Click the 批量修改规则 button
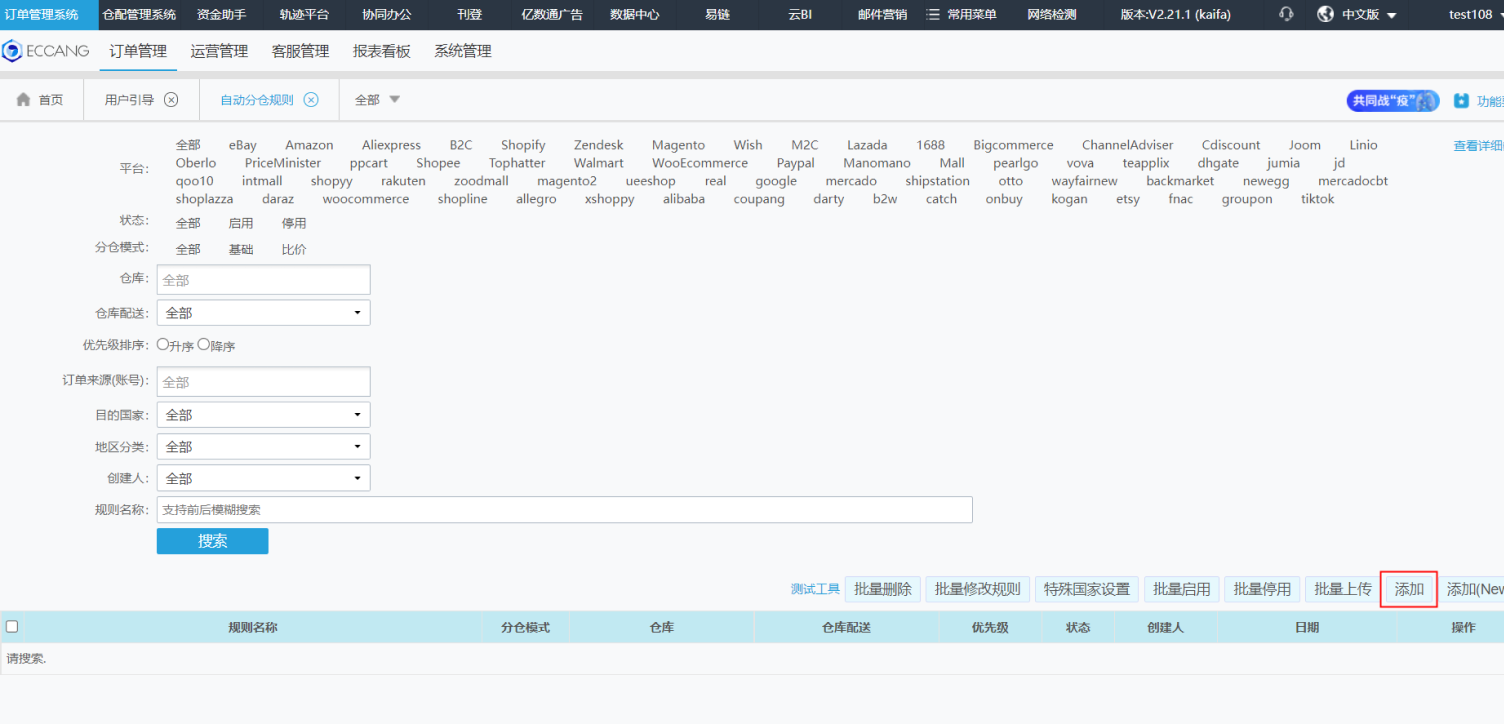Image resolution: width=1504 pixels, height=724 pixels. 978,589
